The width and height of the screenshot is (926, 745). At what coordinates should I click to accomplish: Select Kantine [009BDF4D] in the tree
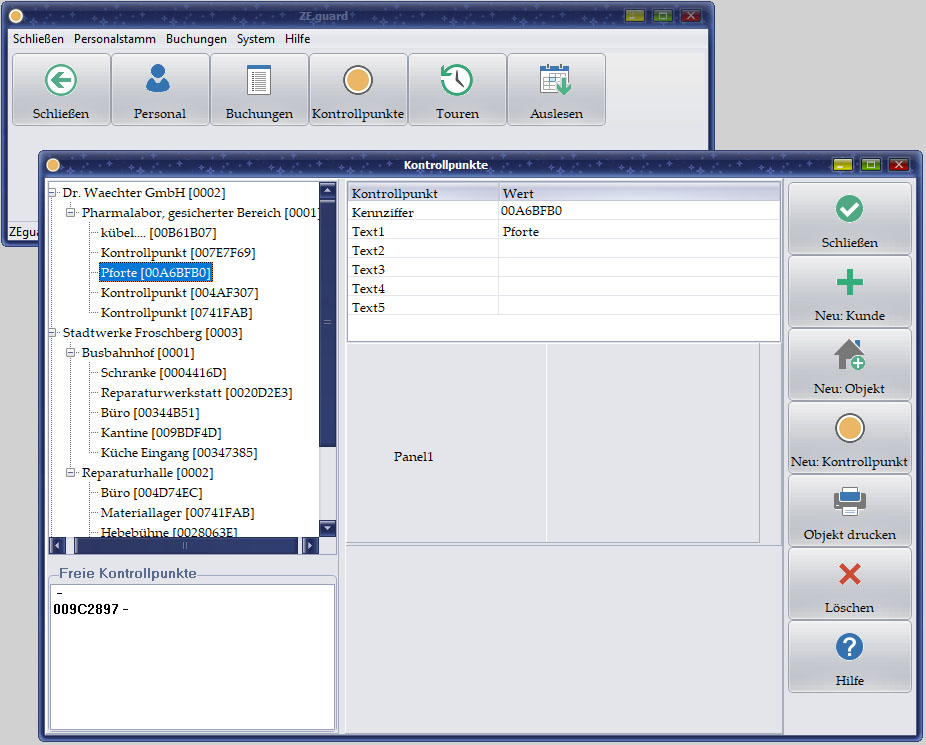point(160,433)
